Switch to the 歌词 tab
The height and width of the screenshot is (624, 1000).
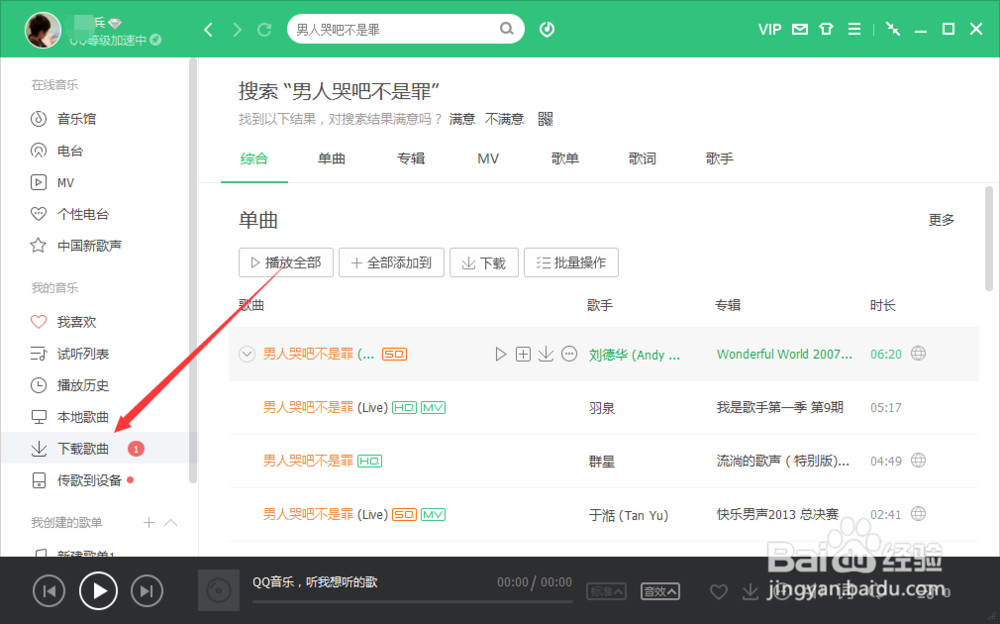click(x=642, y=159)
